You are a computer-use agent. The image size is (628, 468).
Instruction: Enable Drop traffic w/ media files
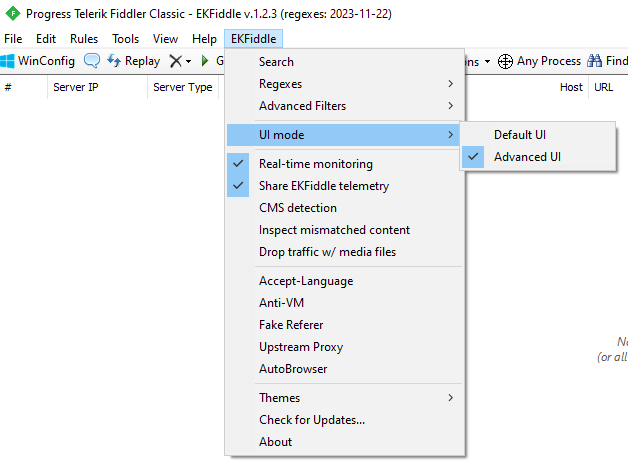click(x=346, y=252)
